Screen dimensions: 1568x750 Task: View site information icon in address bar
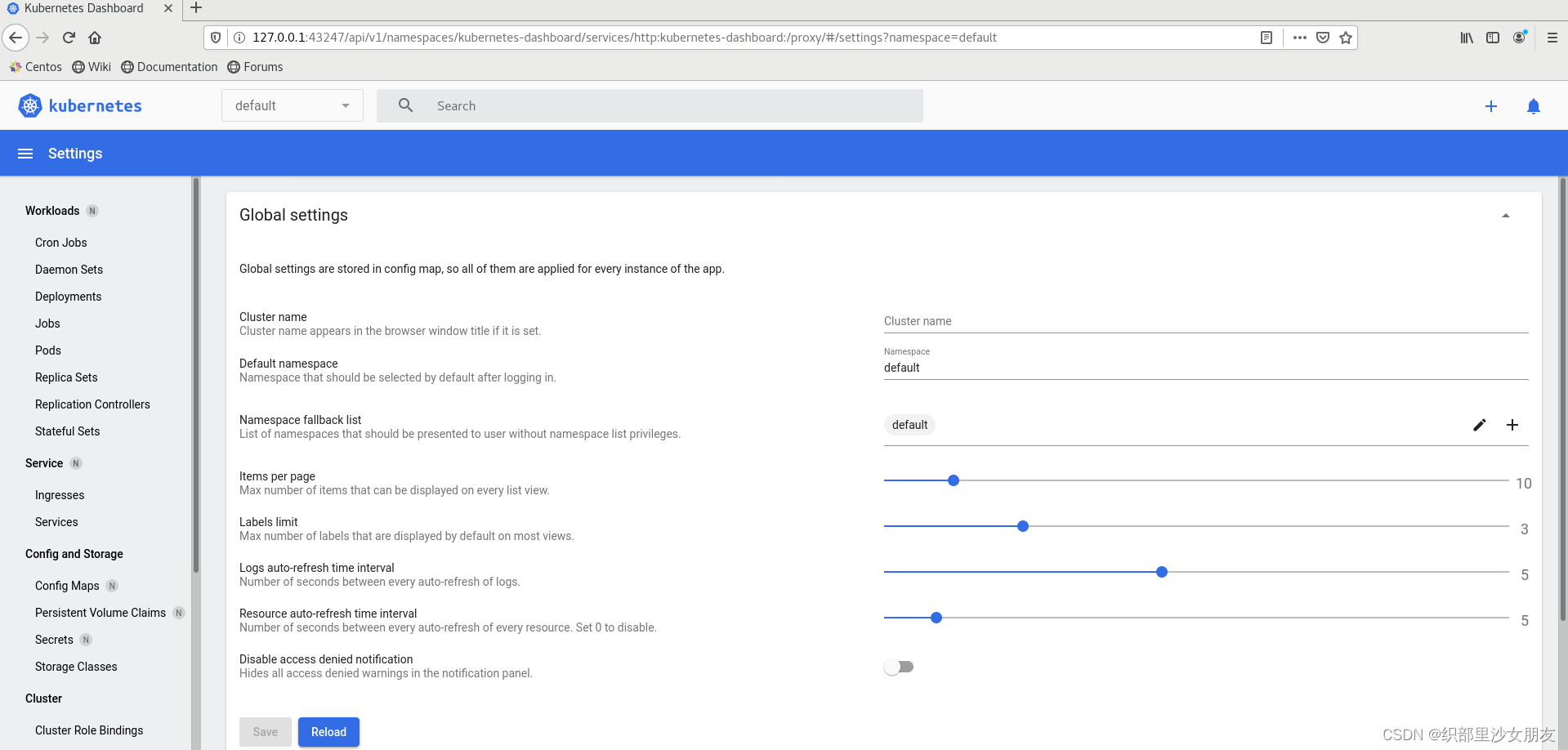[239, 38]
